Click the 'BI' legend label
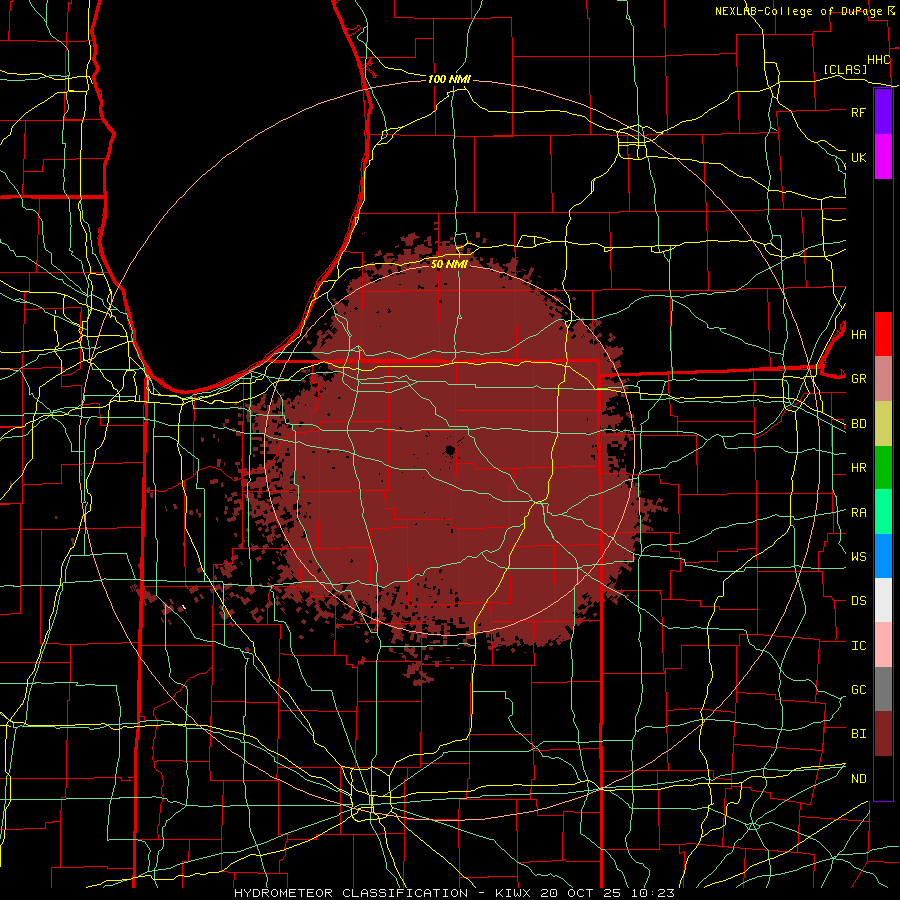 click(x=858, y=734)
